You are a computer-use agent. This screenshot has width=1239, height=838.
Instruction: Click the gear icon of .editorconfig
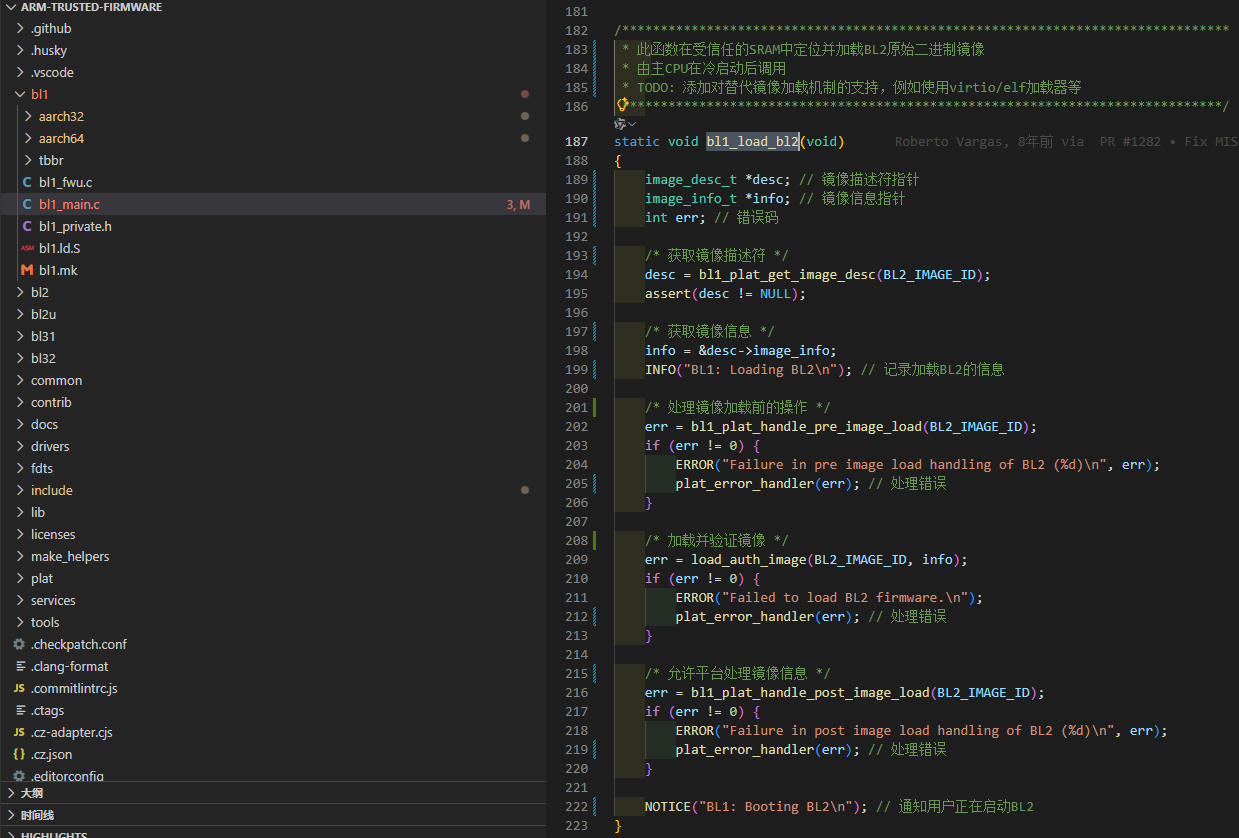(19, 776)
